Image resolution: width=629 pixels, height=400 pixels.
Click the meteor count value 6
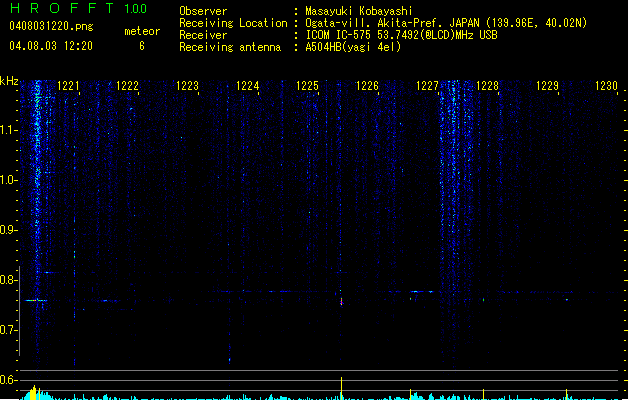pyautogui.click(x=142, y=46)
